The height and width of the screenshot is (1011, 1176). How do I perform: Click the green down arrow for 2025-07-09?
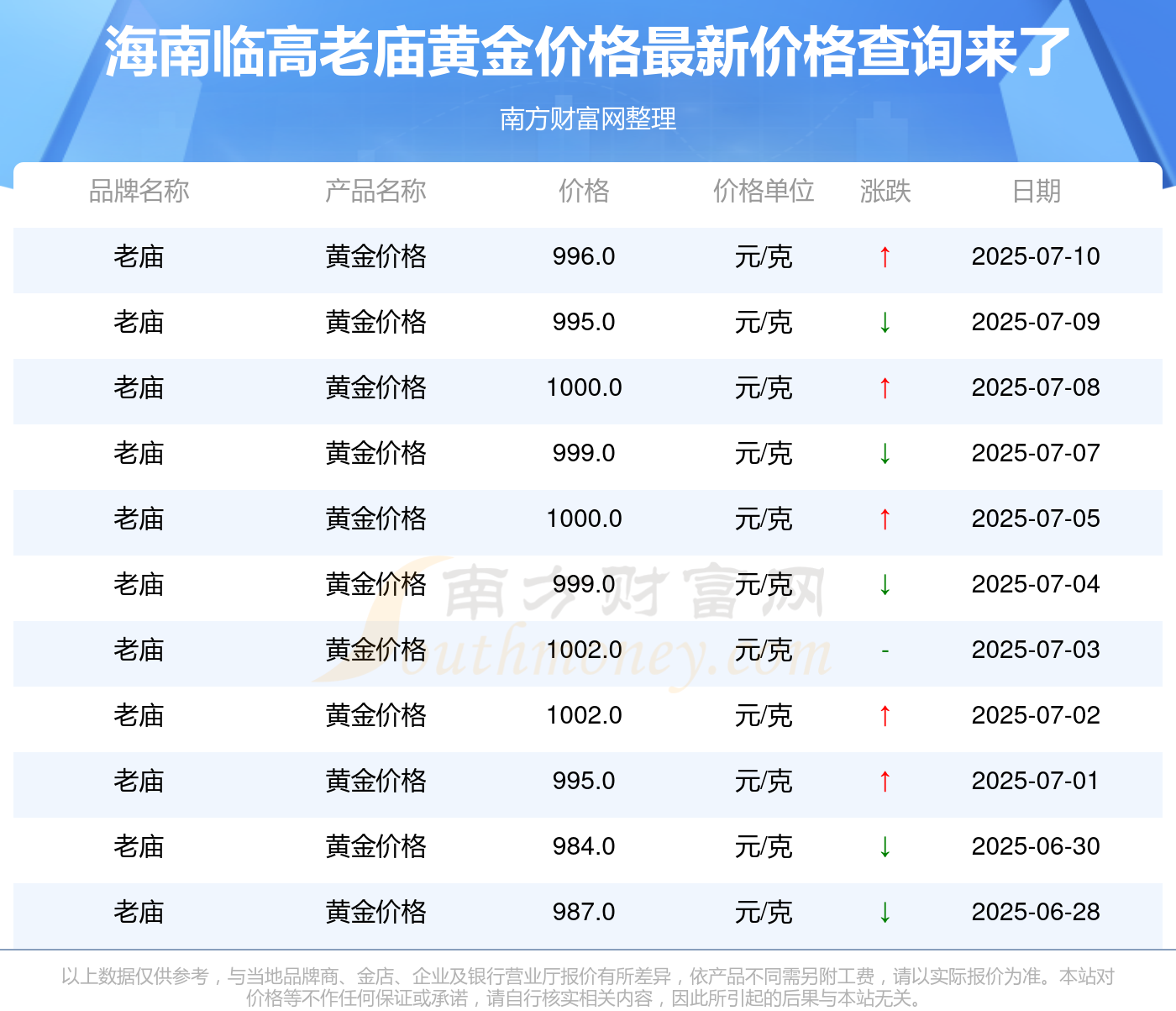pyautogui.click(x=885, y=322)
